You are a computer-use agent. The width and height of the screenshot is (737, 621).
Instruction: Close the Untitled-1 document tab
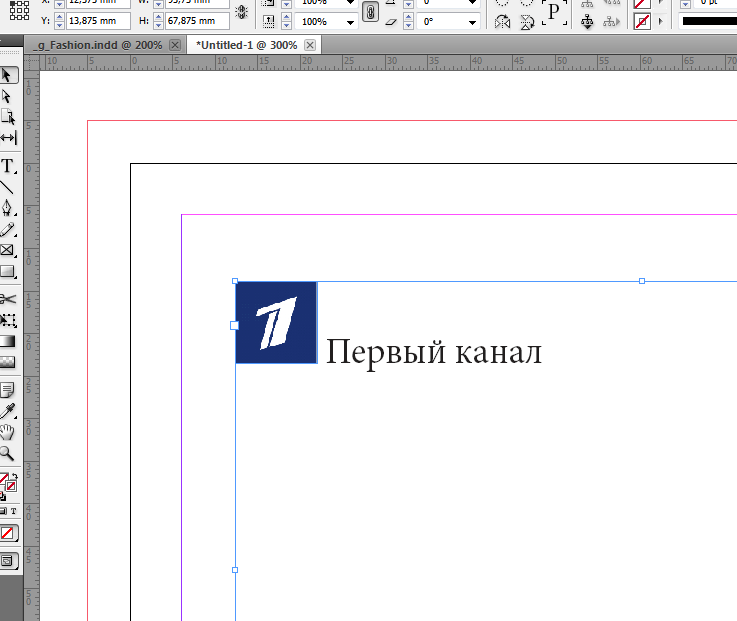point(310,45)
